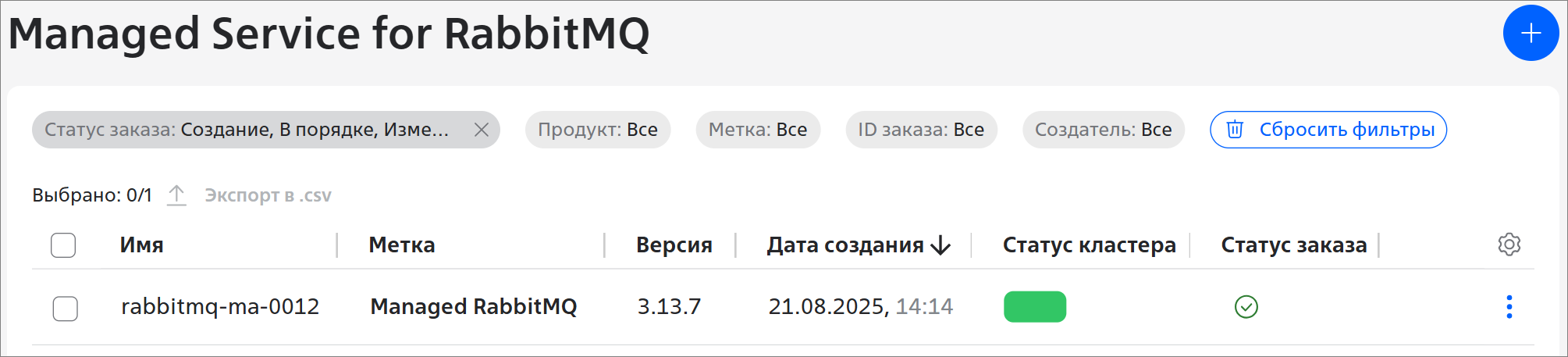The height and width of the screenshot is (357, 1568).
Task: Click the sort arrow beside Дата создания
Action: [x=941, y=245]
